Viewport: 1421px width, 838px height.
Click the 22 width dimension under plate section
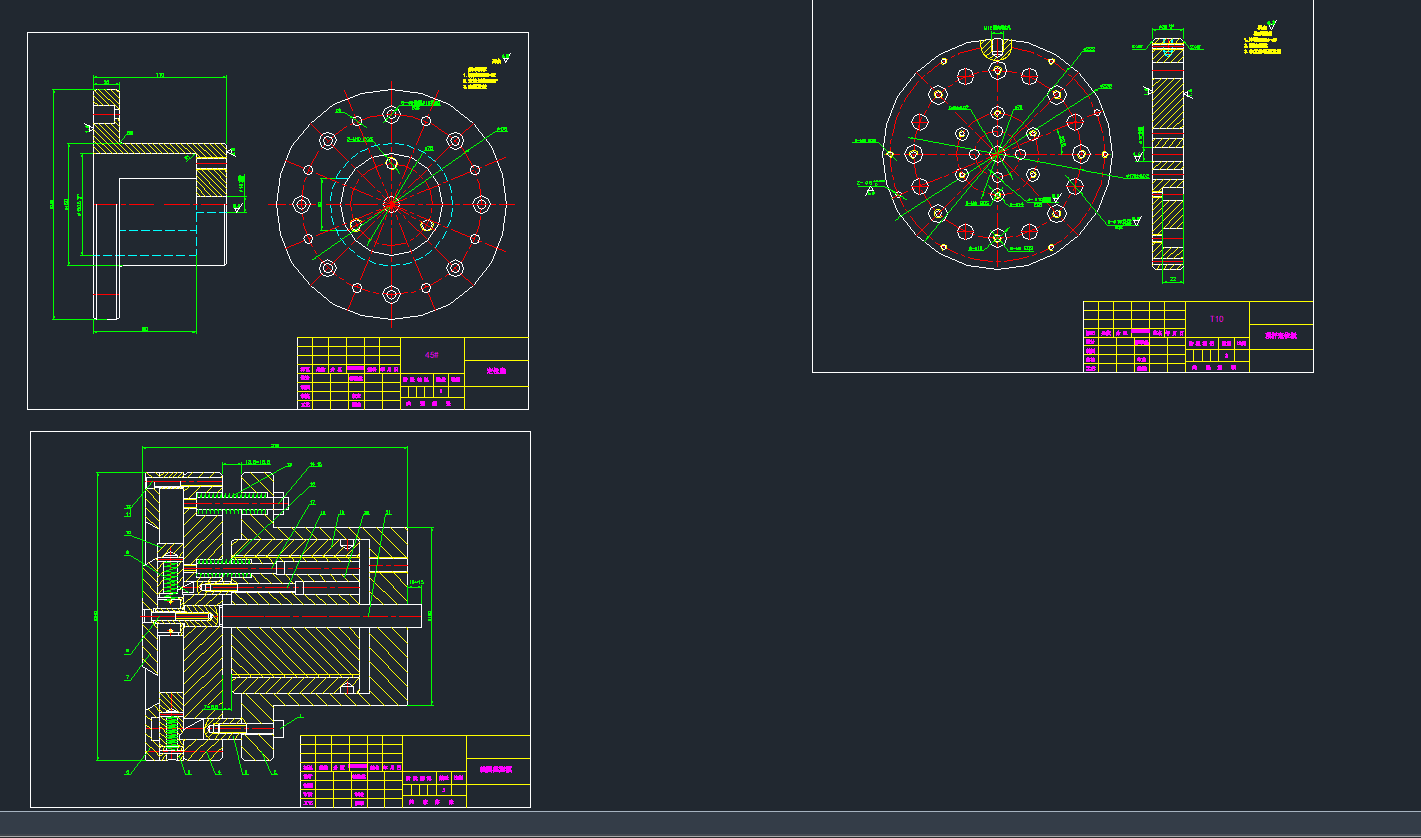pos(1173,280)
